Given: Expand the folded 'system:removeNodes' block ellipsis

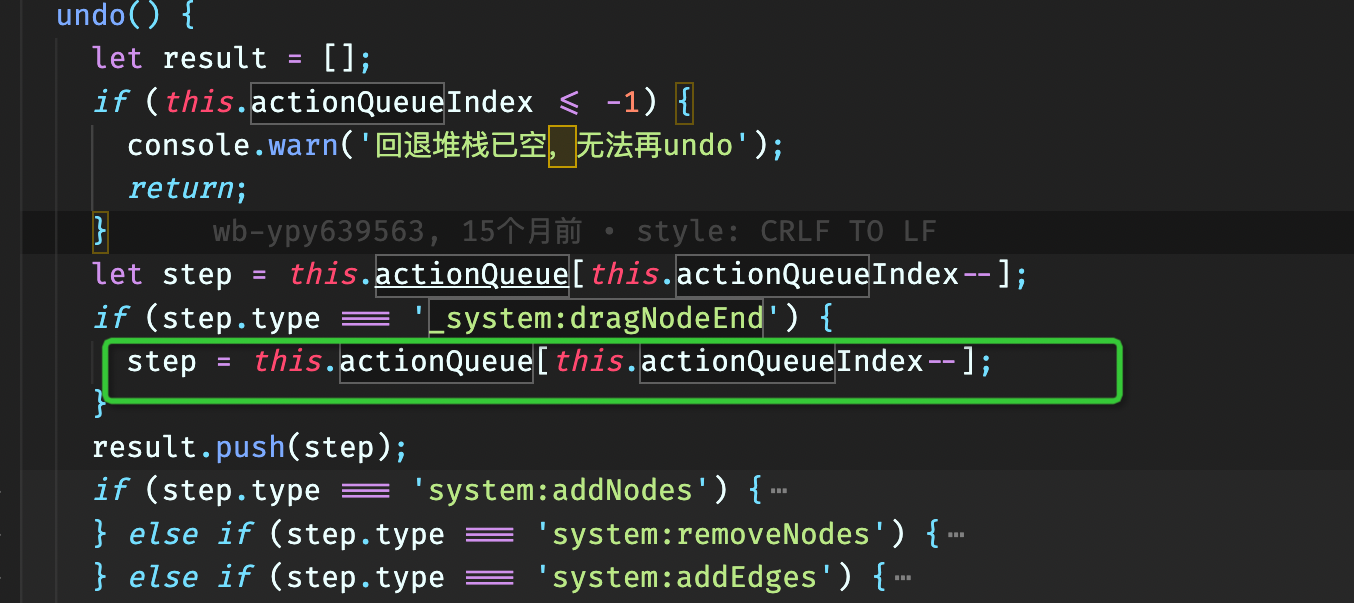Looking at the screenshot, I should click(x=956, y=535).
